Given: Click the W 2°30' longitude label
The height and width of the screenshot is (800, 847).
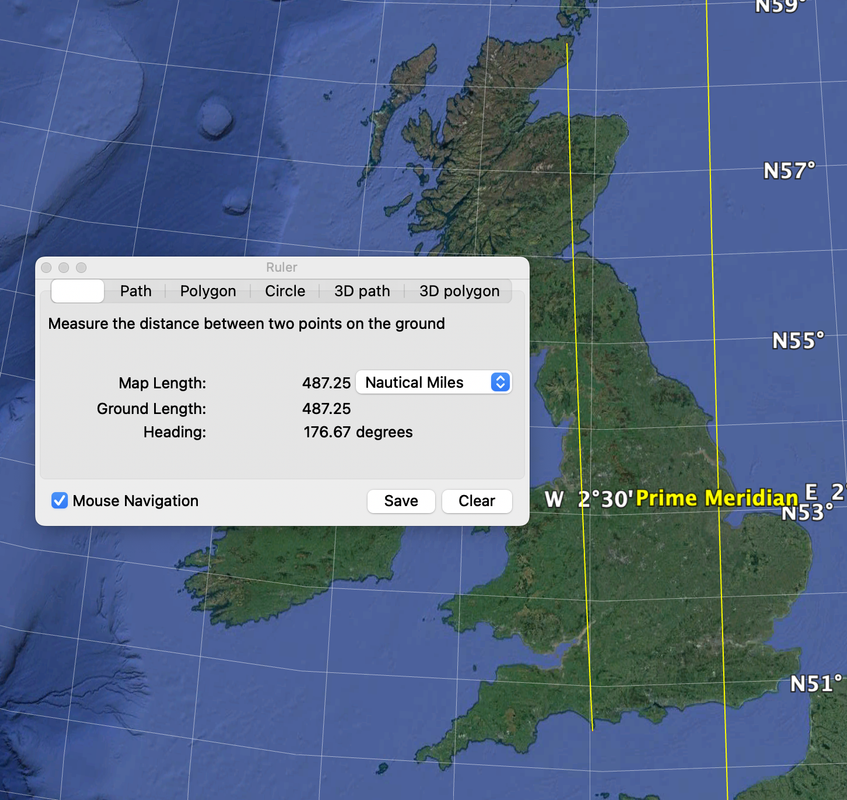Looking at the screenshot, I should coord(588,499).
